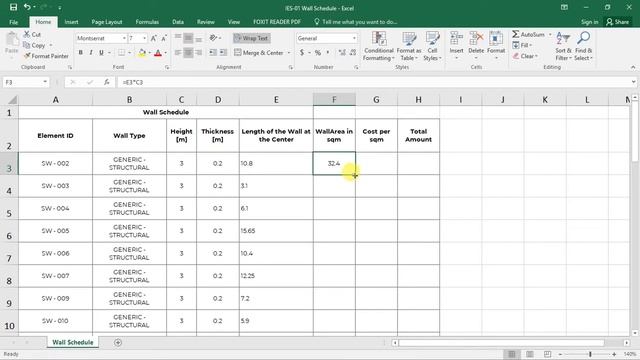Viewport: 640px width, 360px height.
Task: Toggle bold formatting
Action: coord(80,53)
